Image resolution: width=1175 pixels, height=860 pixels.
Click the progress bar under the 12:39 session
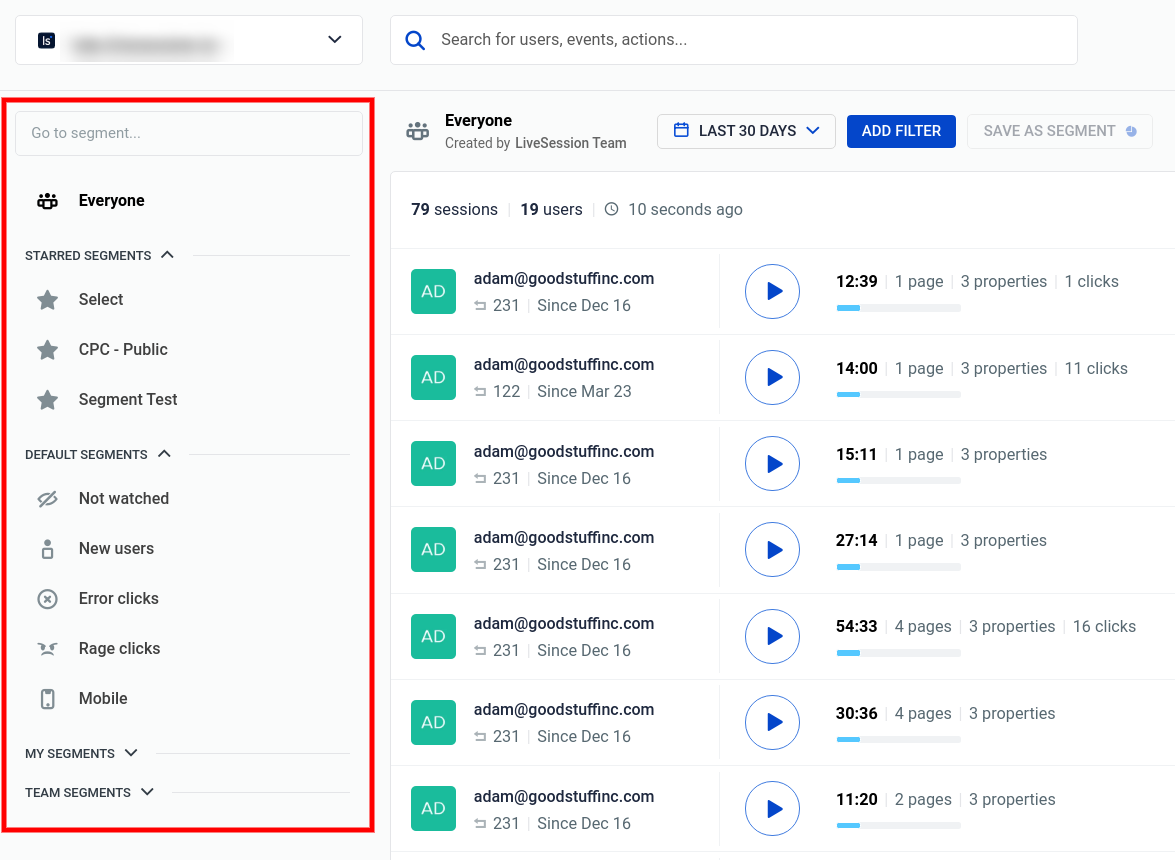point(898,308)
